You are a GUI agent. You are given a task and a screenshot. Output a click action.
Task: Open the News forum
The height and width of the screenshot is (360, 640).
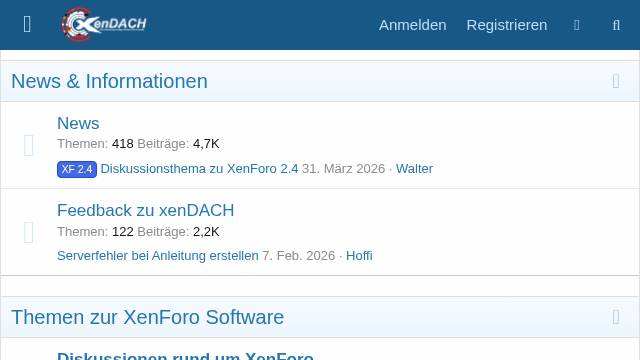tap(78, 123)
